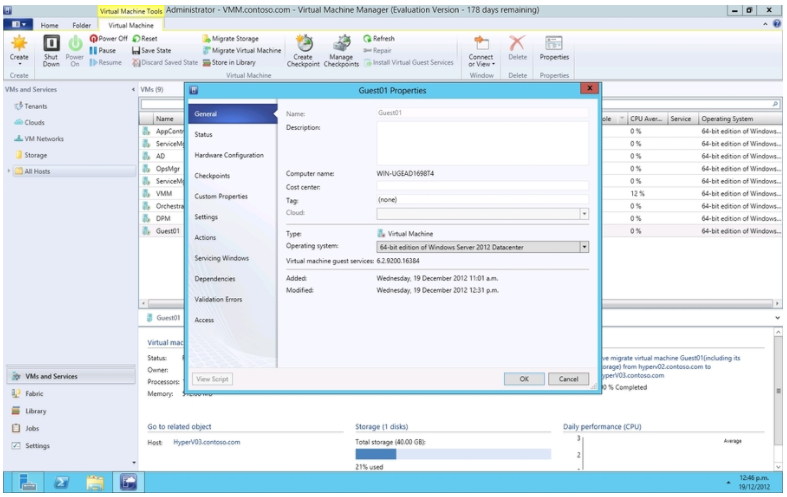Click Discard Saved State
Screen dimensions: 787x497
pos(165,63)
